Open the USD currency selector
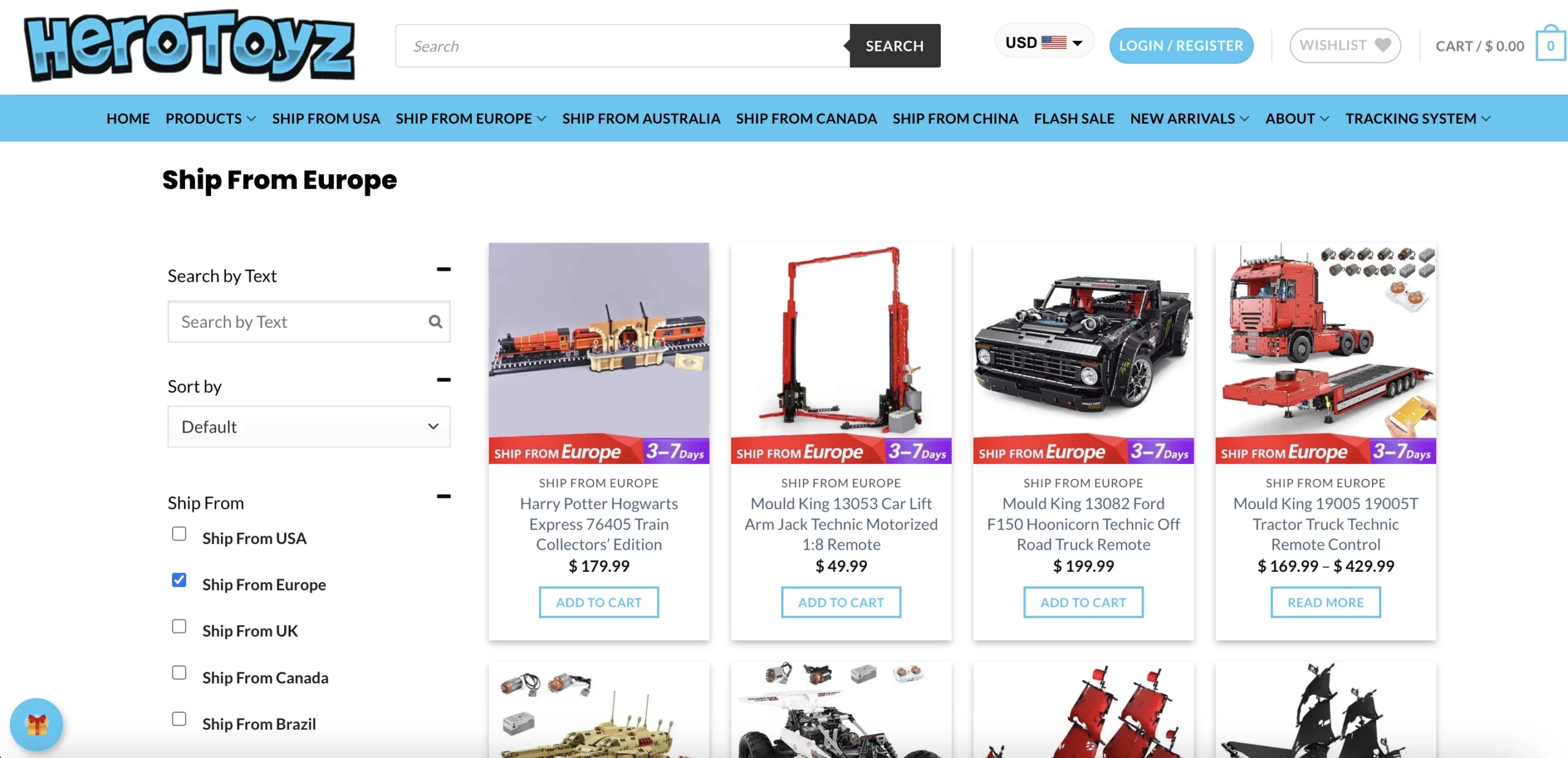This screenshot has width=1568, height=758. tap(1044, 42)
